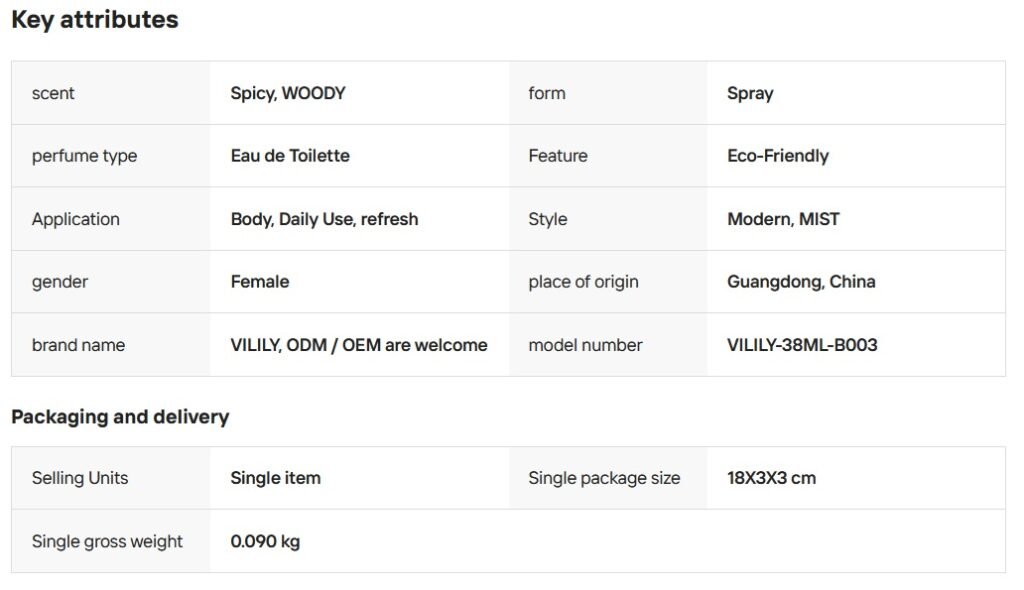Screen dimensions: 1024x590
Task: Click the 'Packaging and delivery' heading
Action: coord(120,417)
